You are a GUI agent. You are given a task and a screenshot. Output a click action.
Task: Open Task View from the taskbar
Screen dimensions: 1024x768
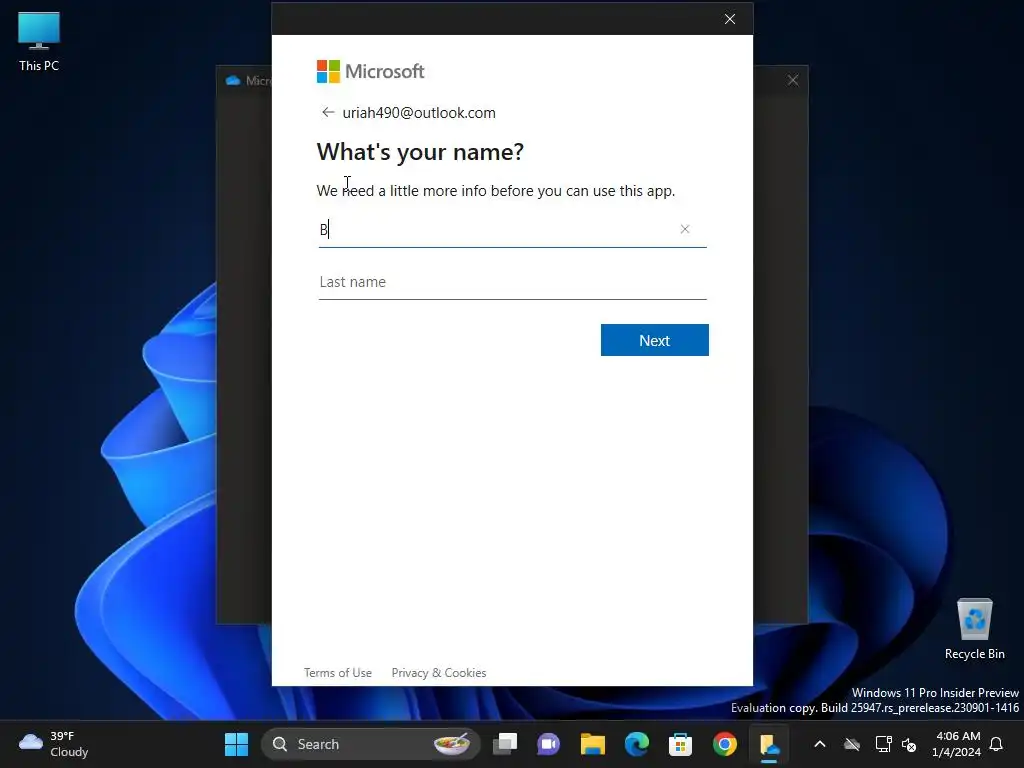(505, 744)
